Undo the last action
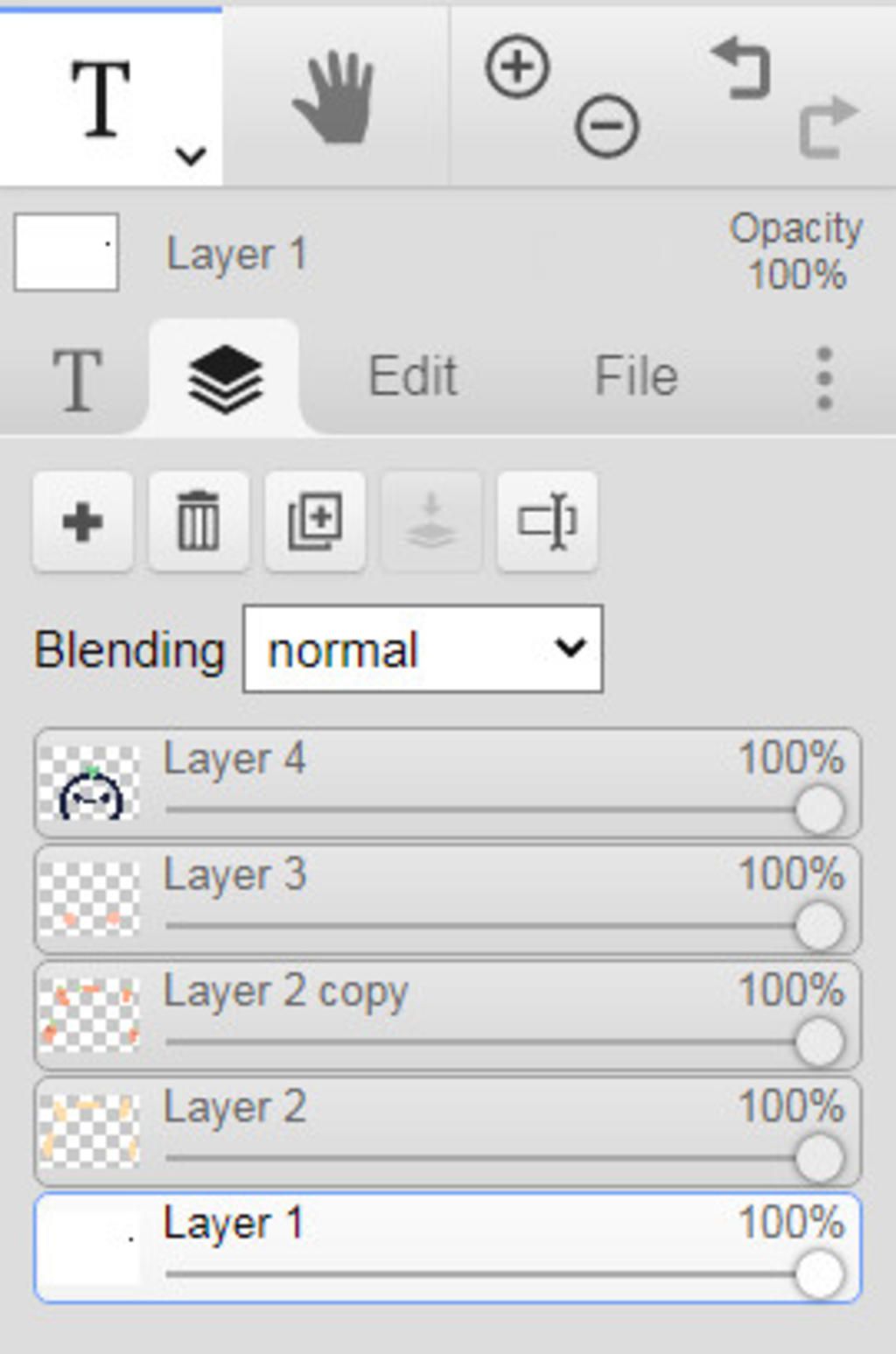Image resolution: width=896 pixels, height=1354 pixels. click(741, 67)
